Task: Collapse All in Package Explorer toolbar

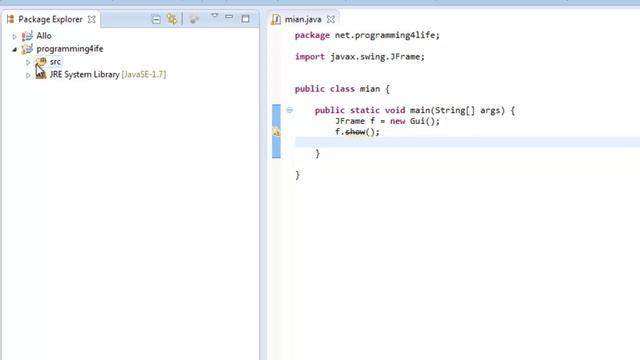Action: (x=156, y=19)
